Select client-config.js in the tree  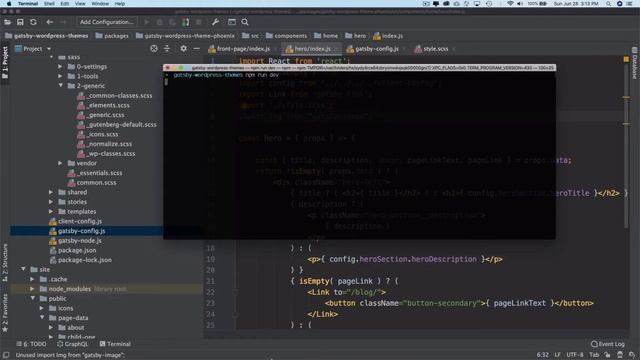click(76, 221)
